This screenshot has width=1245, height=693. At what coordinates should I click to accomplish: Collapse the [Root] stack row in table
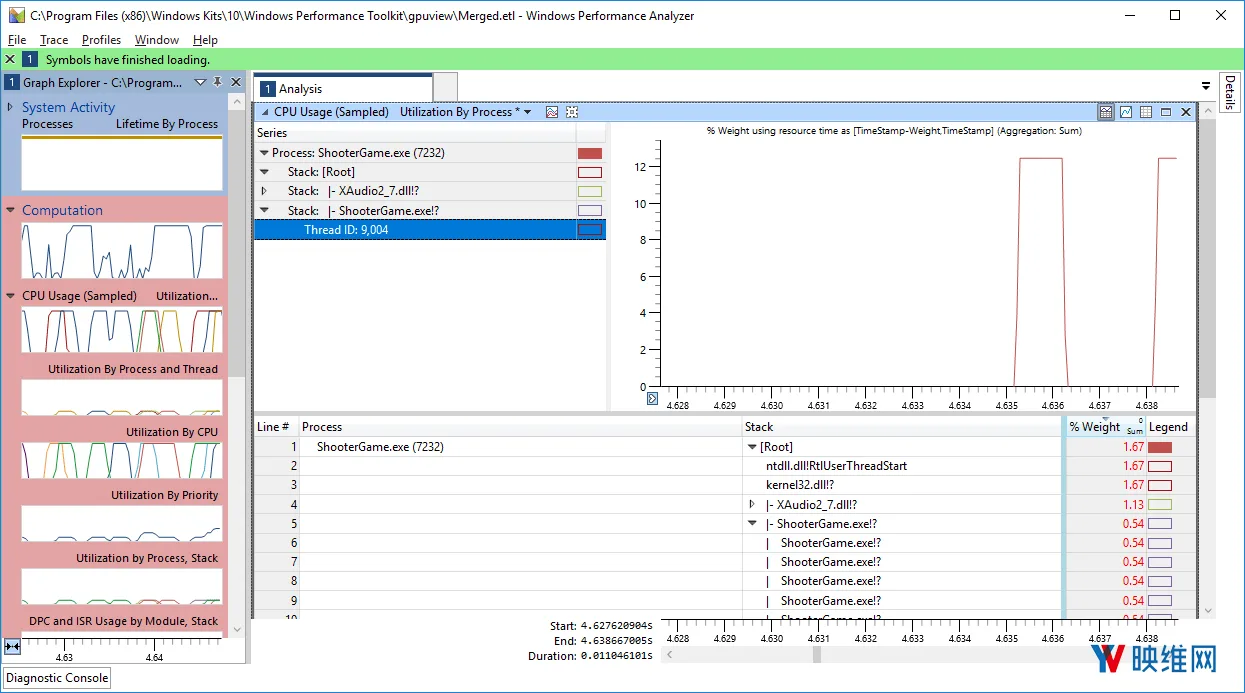(753, 447)
